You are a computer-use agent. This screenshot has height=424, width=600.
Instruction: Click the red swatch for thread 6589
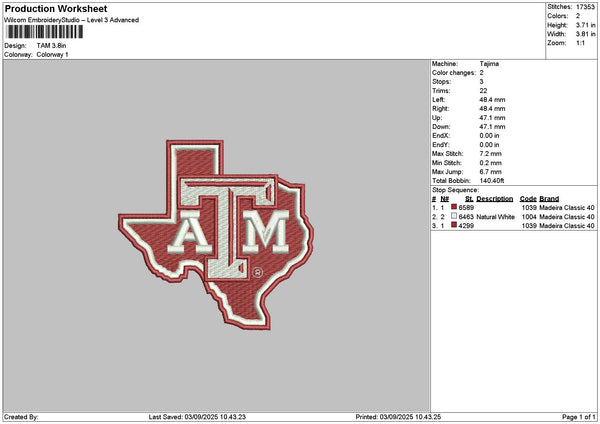[x=454, y=207]
